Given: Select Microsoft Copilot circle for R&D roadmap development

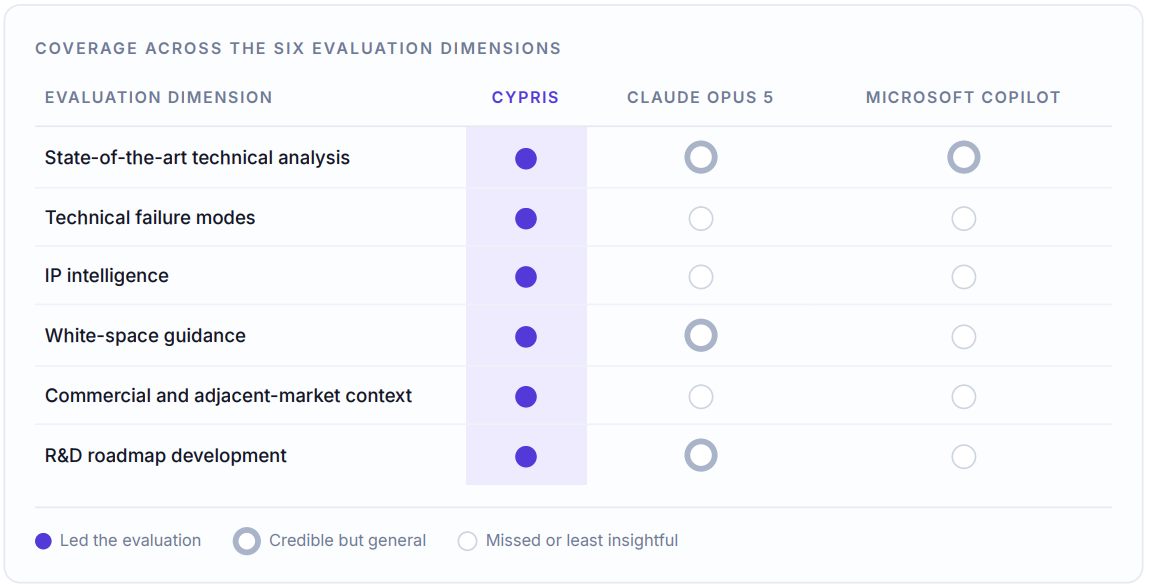Looking at the screenshot, I should [x=964, y=457].
